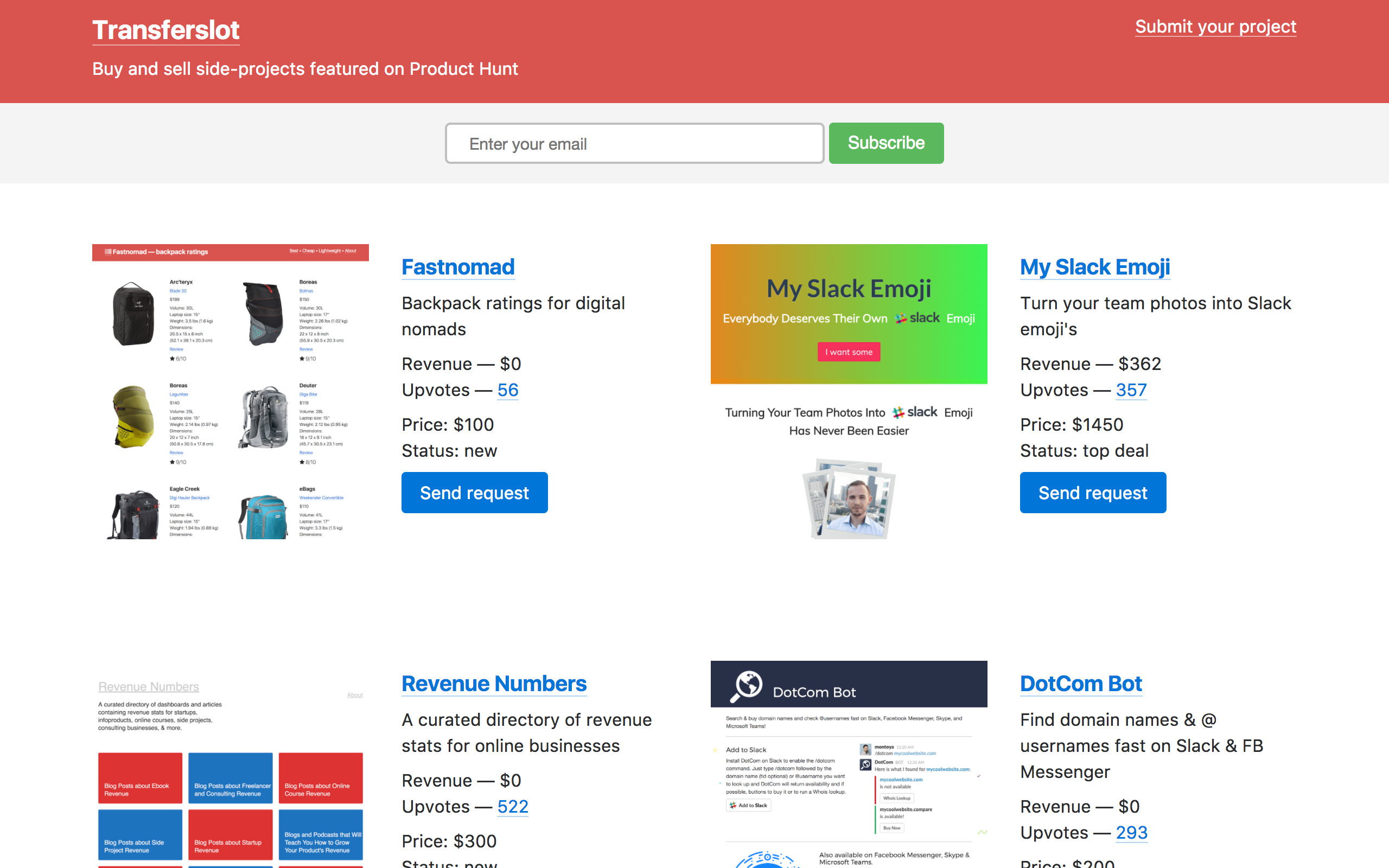Focus the Enter your email field
This screenshot has width=1389, height=868.
(634, 144)
